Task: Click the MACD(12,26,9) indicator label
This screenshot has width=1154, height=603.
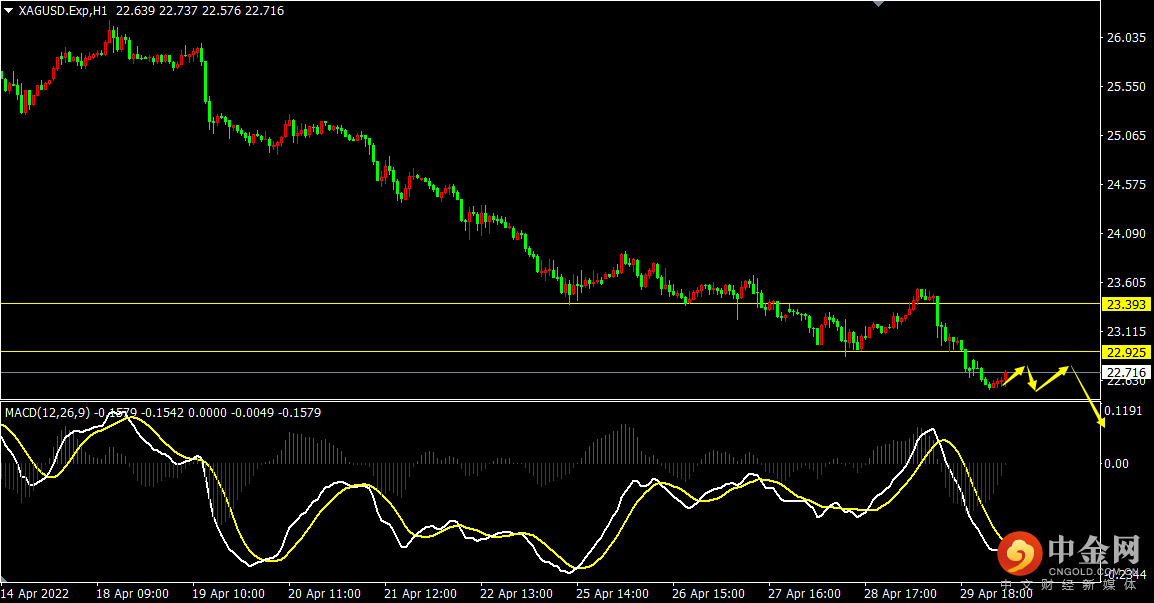Action: coord(47,413)
